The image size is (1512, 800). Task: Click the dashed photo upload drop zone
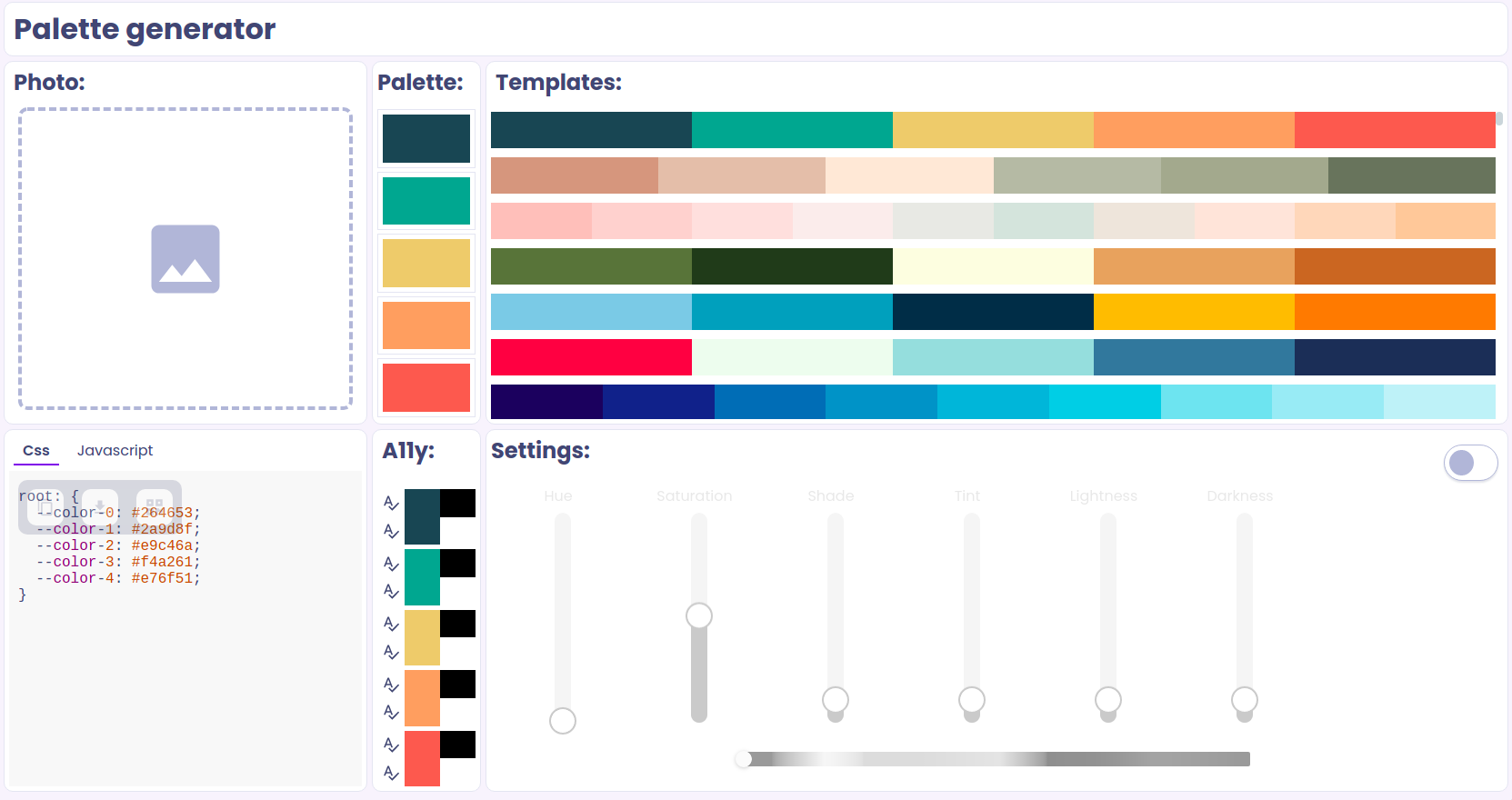185,364
